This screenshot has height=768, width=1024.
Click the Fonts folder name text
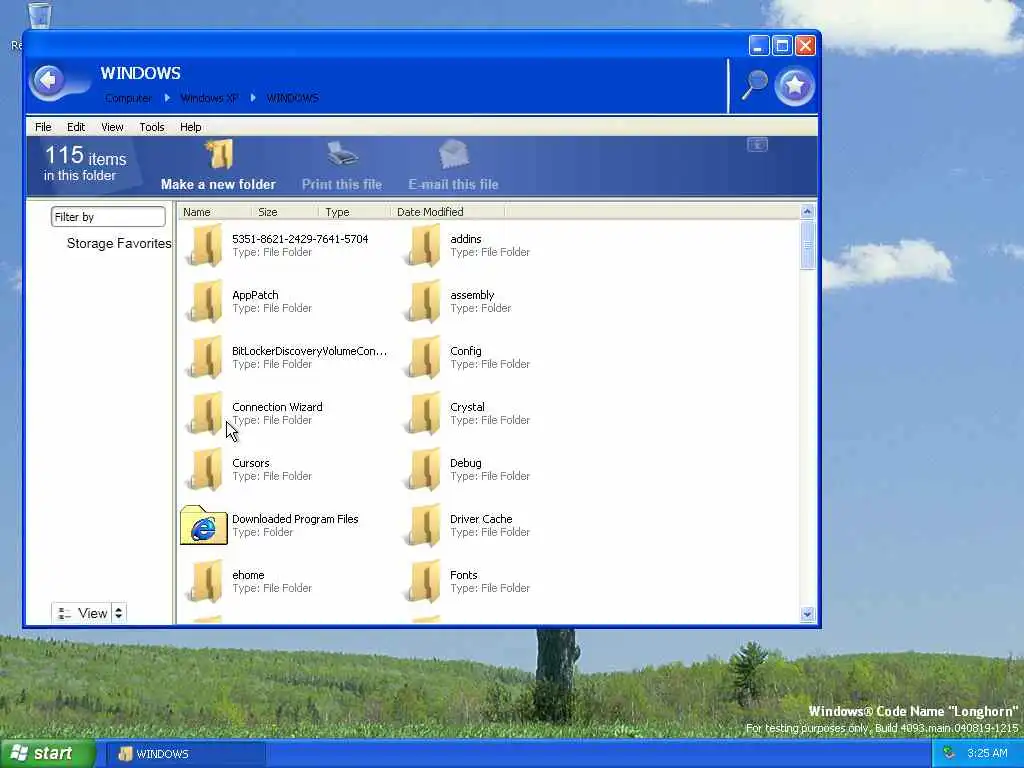tap(464, 575)
